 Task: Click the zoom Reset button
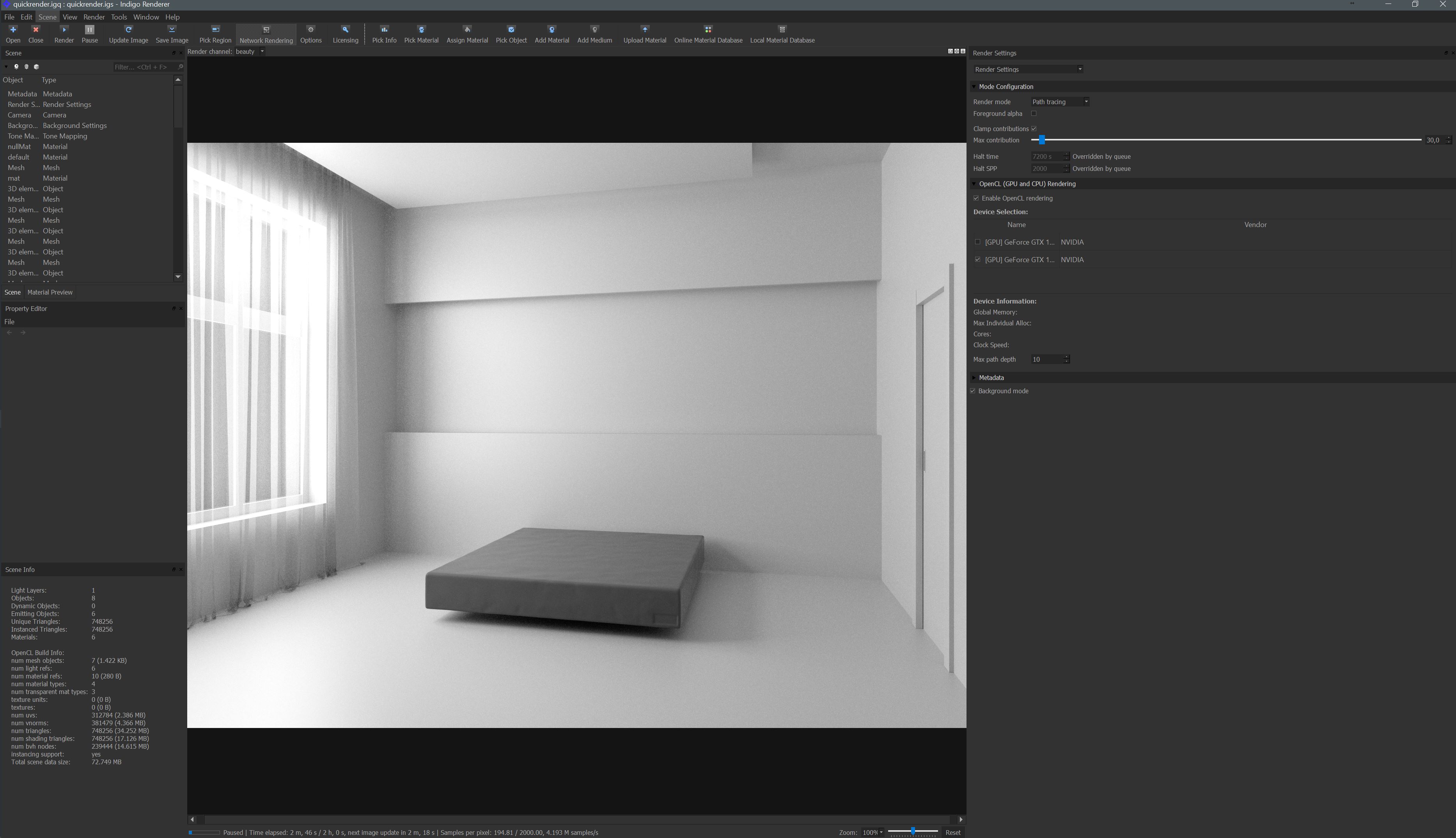point(952,832)
